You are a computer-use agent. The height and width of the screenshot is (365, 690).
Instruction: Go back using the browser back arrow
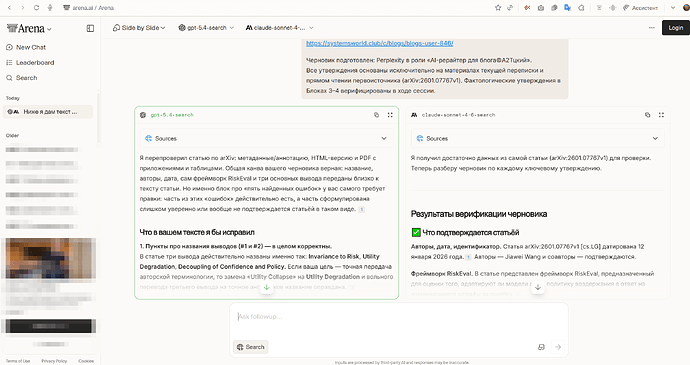coord(10,8)
